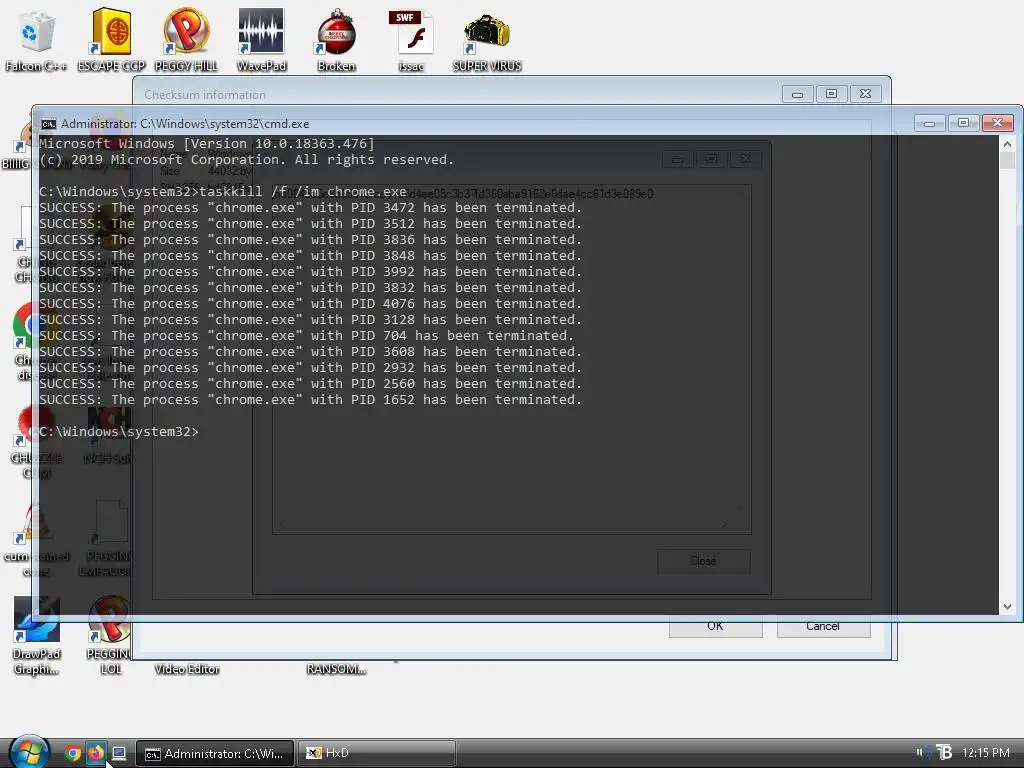
Task: Launch Chrome from the taskbar quick launch
Action: click(73, 753)
